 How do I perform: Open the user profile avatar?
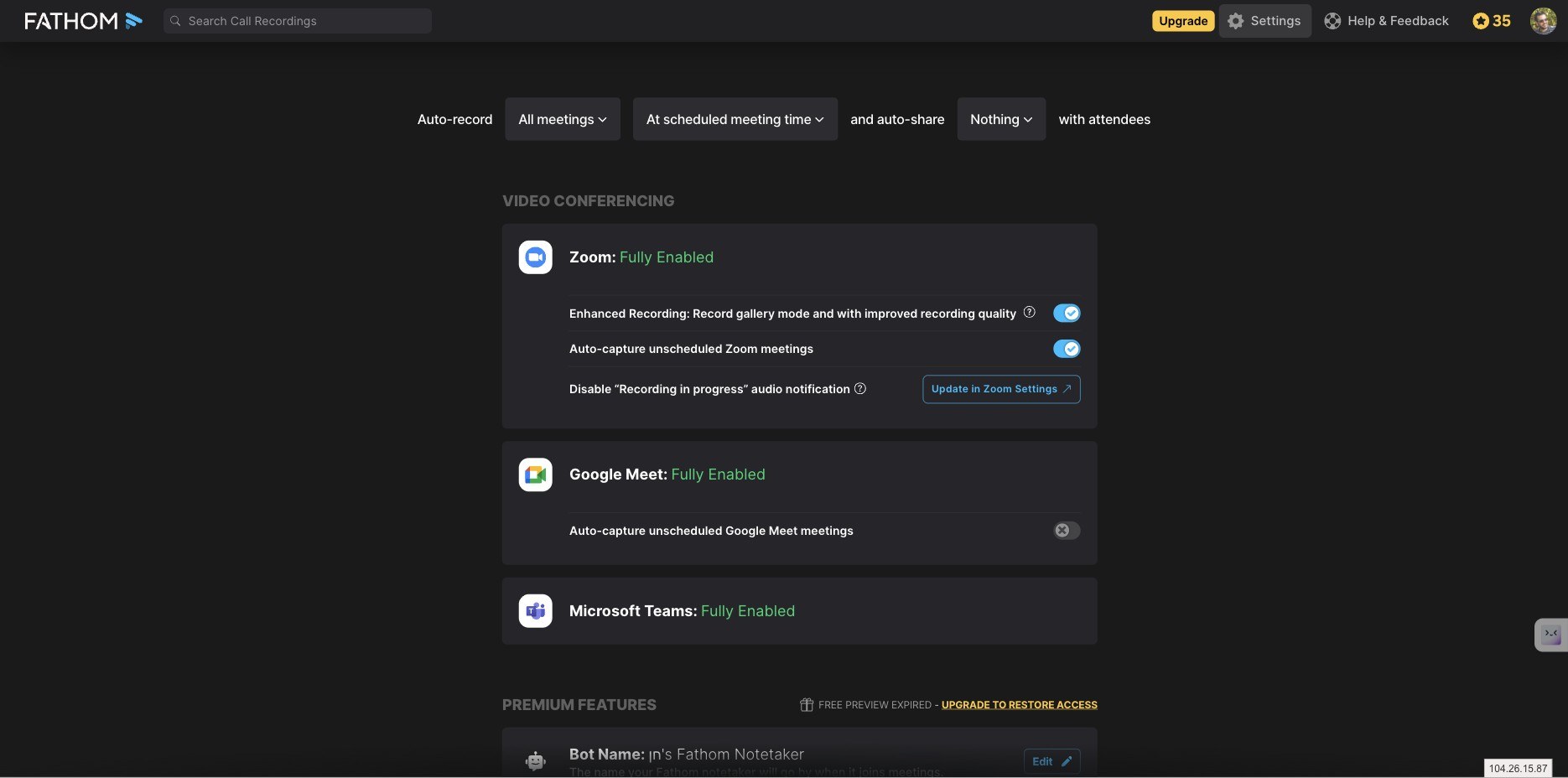tap(1543, 21)
